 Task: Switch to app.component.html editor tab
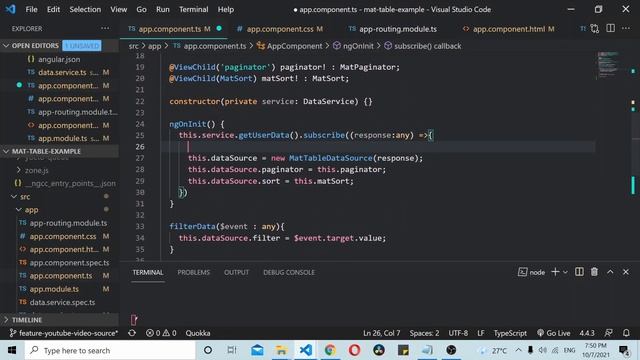pyautogui.click(x=509, y=29)
